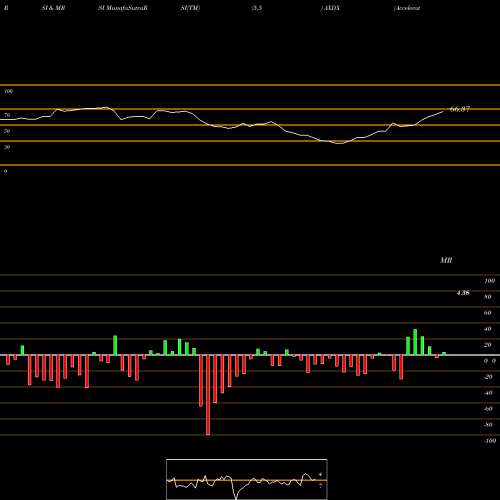Click the MR label above lower chart
Screen dimensions: 500x500
[x=446, y=260]
